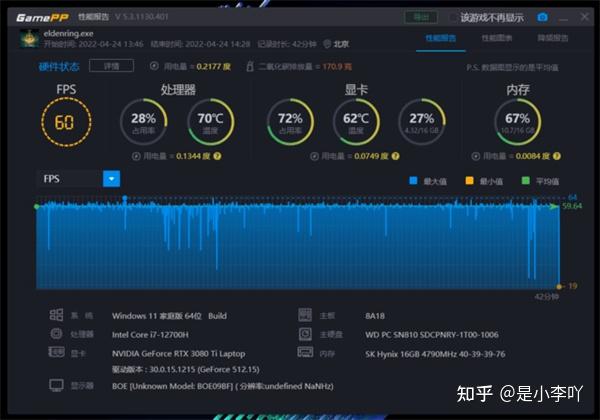Viewport: 600px width, 420px height.
Task: Click the eldenring.exe process name
Action: 68,34
